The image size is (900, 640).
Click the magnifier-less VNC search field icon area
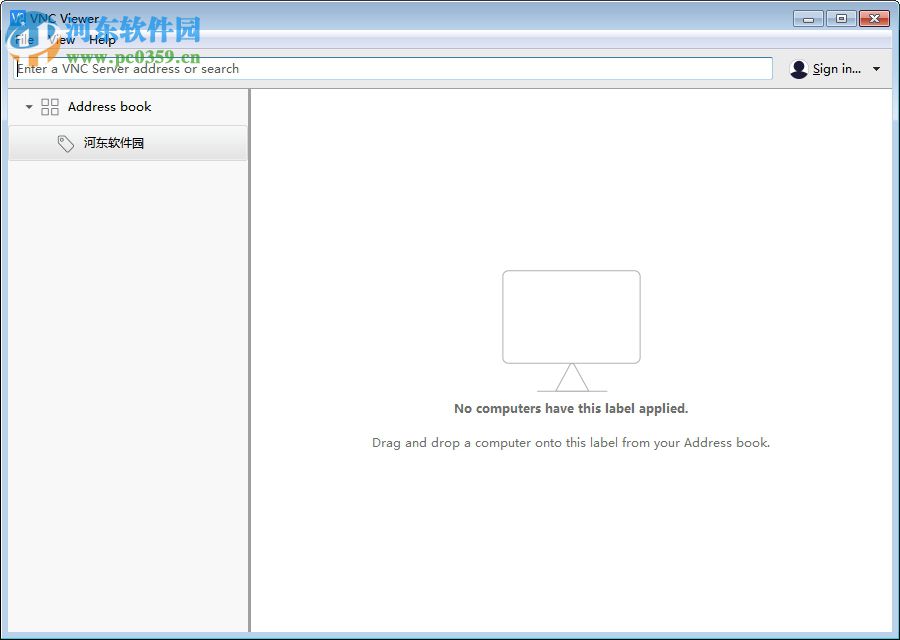[22, 68]
